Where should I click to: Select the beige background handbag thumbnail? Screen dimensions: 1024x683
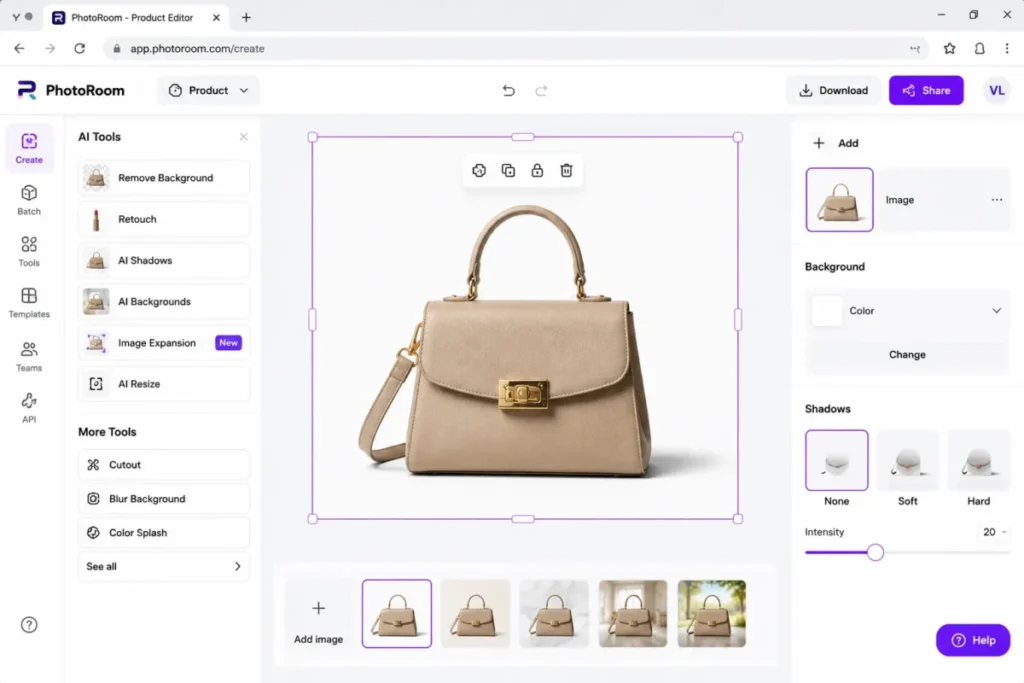tap(475, 613)
